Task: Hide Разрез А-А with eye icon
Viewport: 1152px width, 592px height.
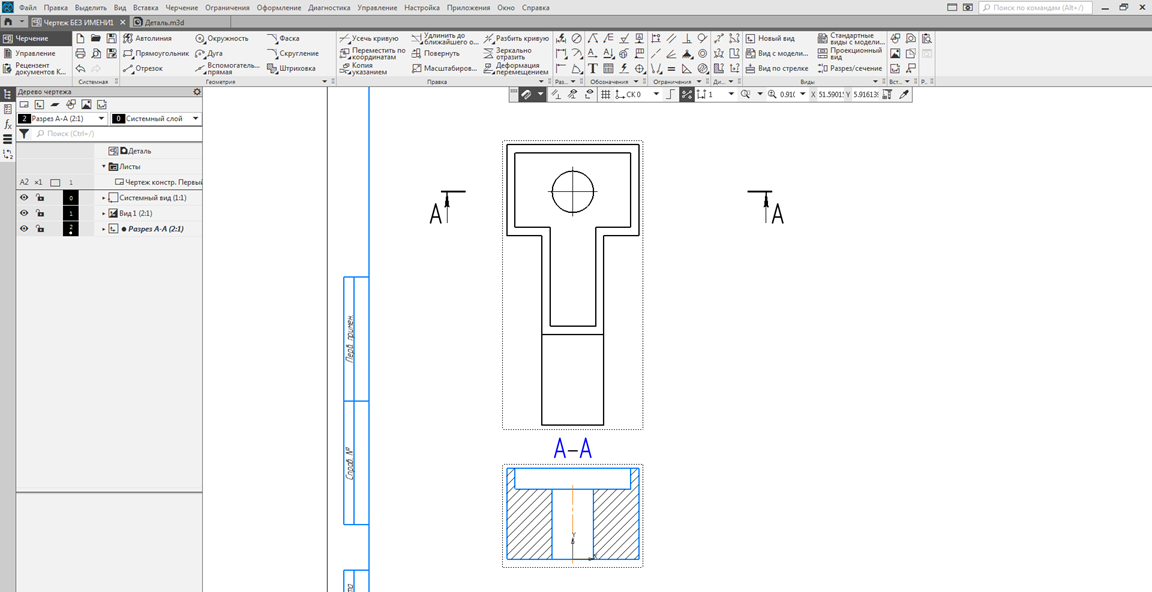Action: coord(24,228)
